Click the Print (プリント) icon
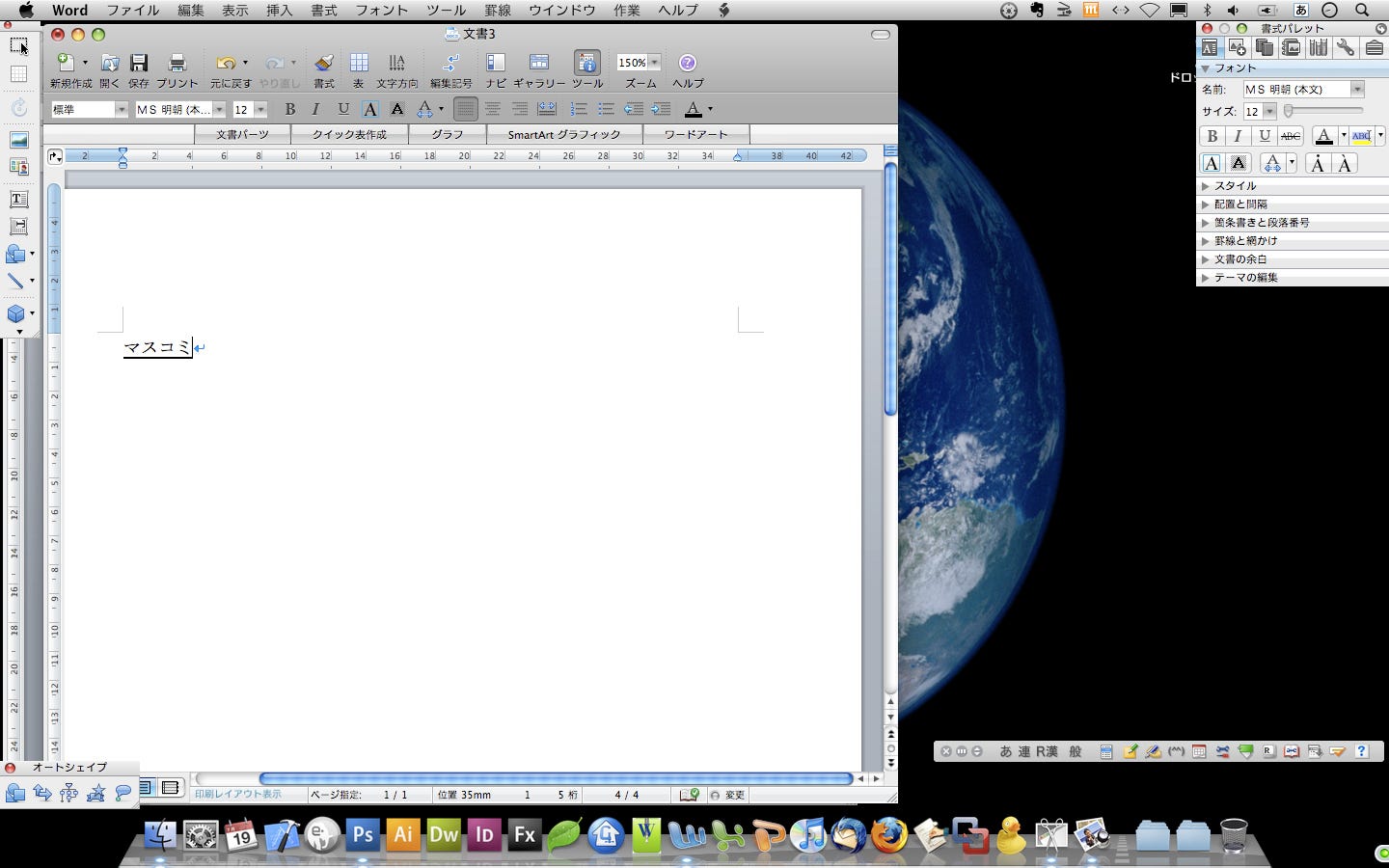Viewport: 1389px width, 868px height. [177, 63]
